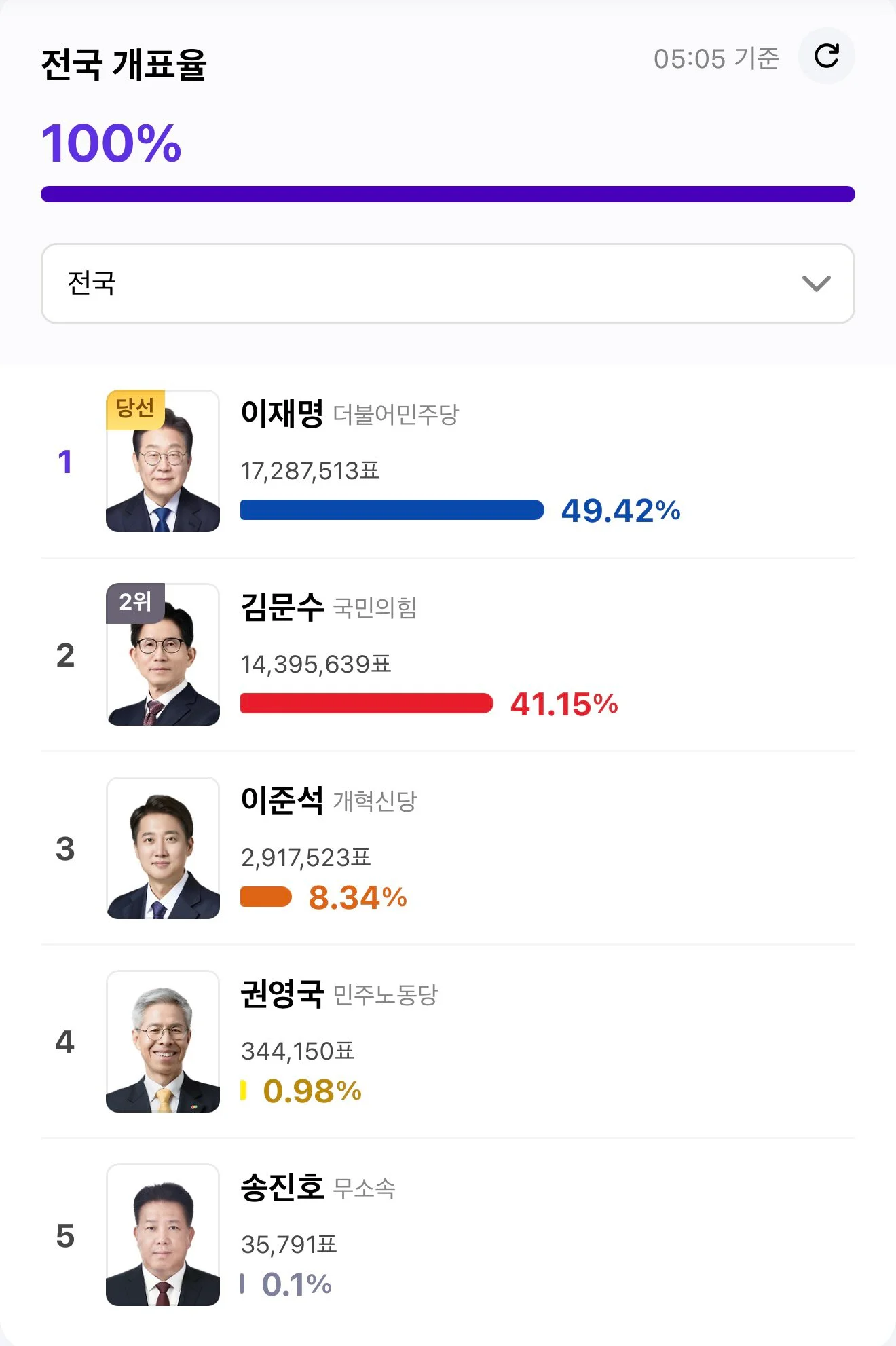Click the 더불어민주당 party label
This screenshot has height=1346, width=896.
coord(396,414)
